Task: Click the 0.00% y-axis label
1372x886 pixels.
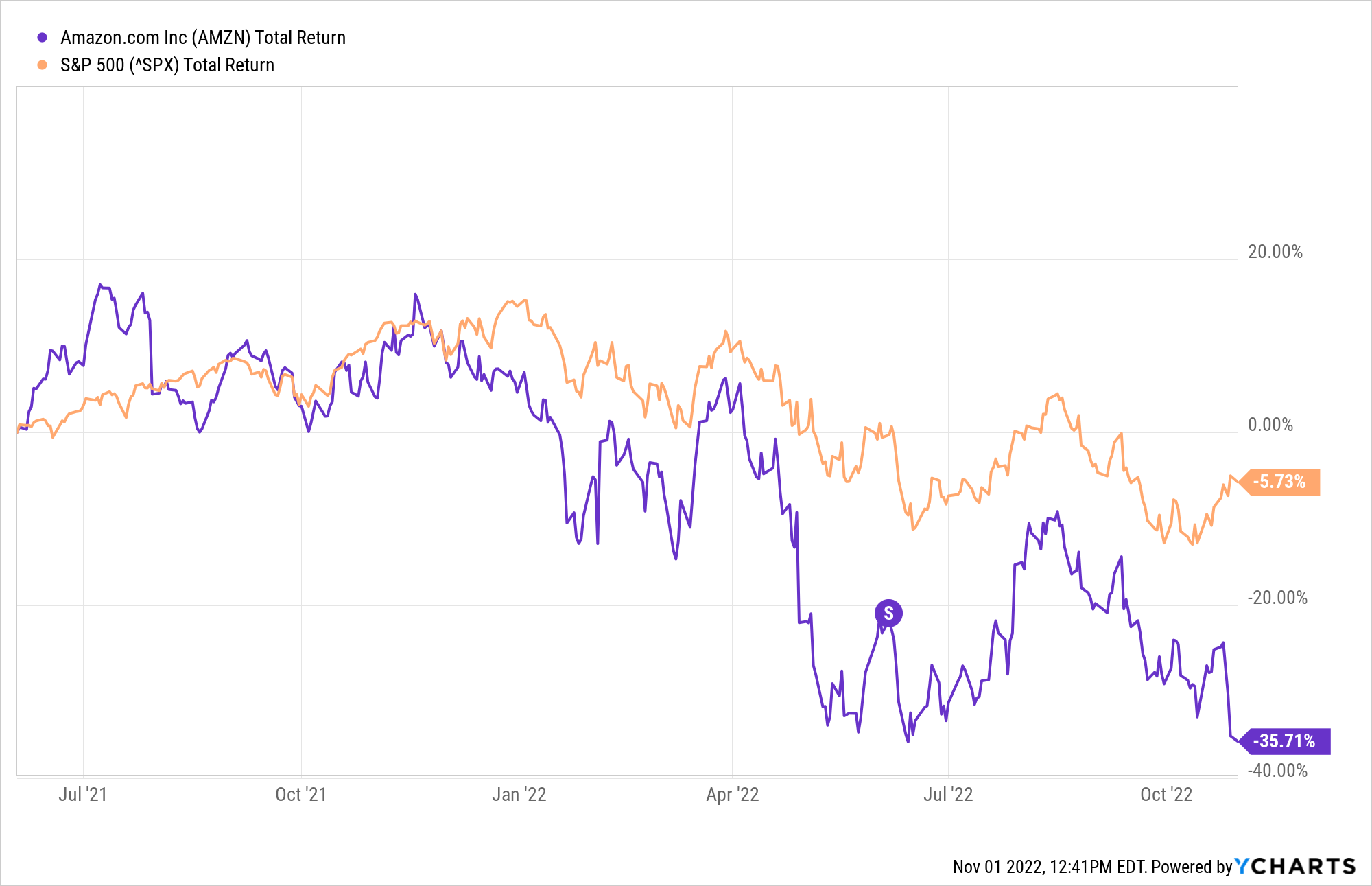Action: point(1270,425)
